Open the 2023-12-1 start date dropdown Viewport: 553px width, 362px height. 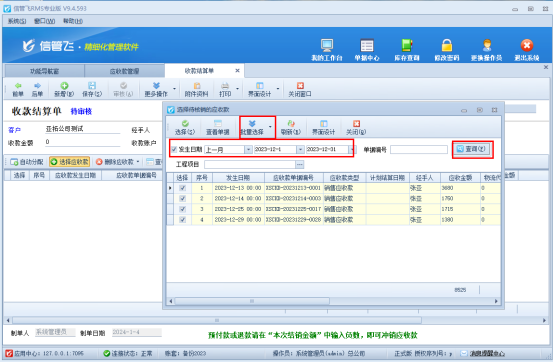point(300,150)
